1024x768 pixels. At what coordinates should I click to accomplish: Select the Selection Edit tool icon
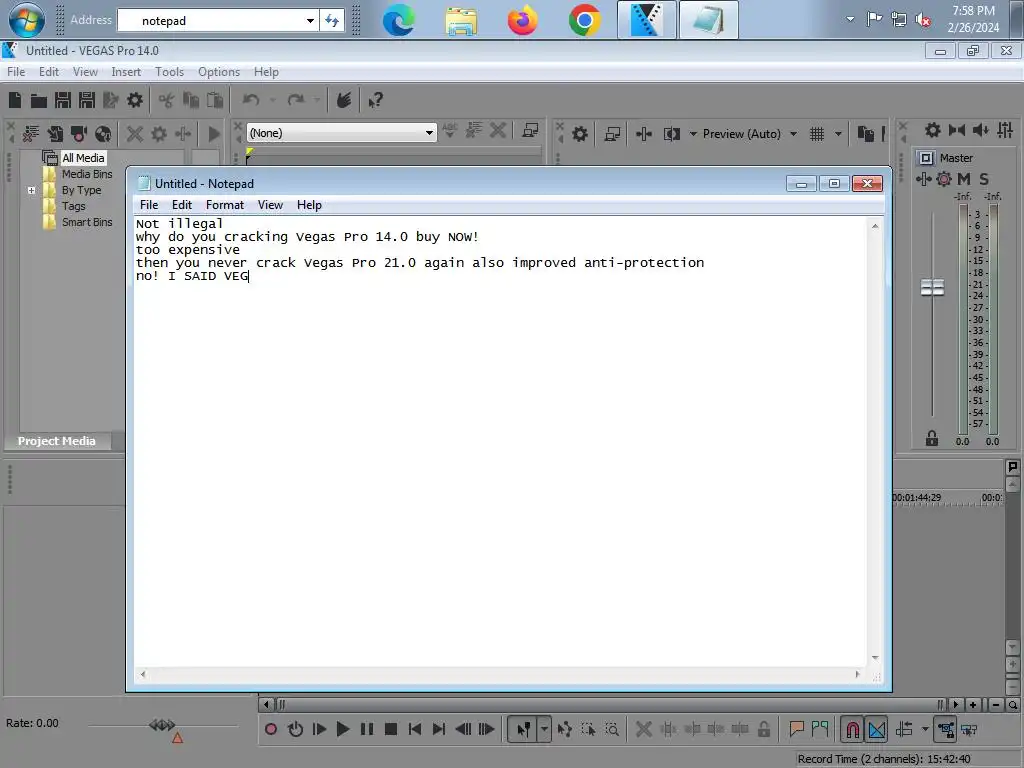point(588,729)
